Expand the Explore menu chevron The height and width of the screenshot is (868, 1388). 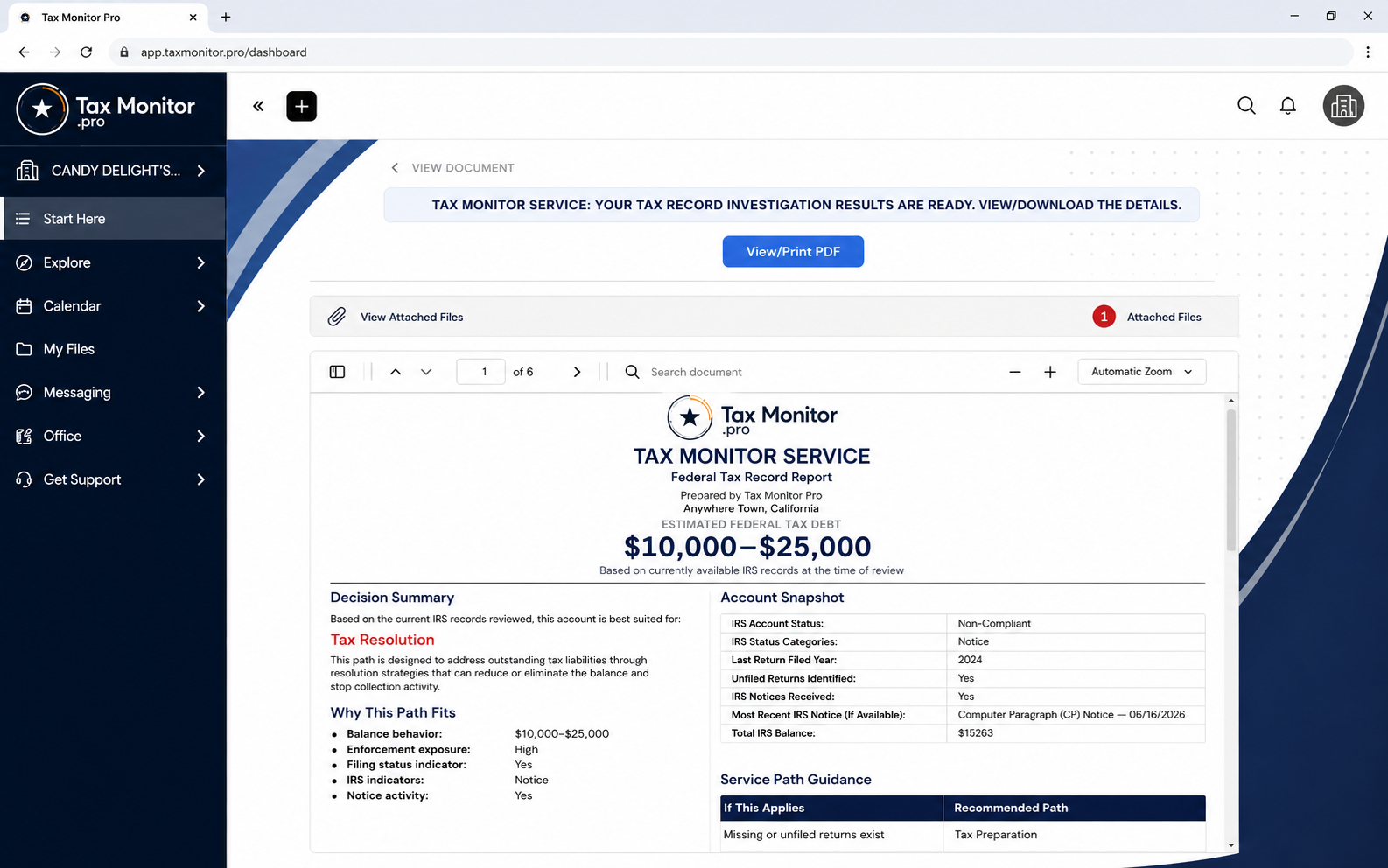tap(201, 262)
